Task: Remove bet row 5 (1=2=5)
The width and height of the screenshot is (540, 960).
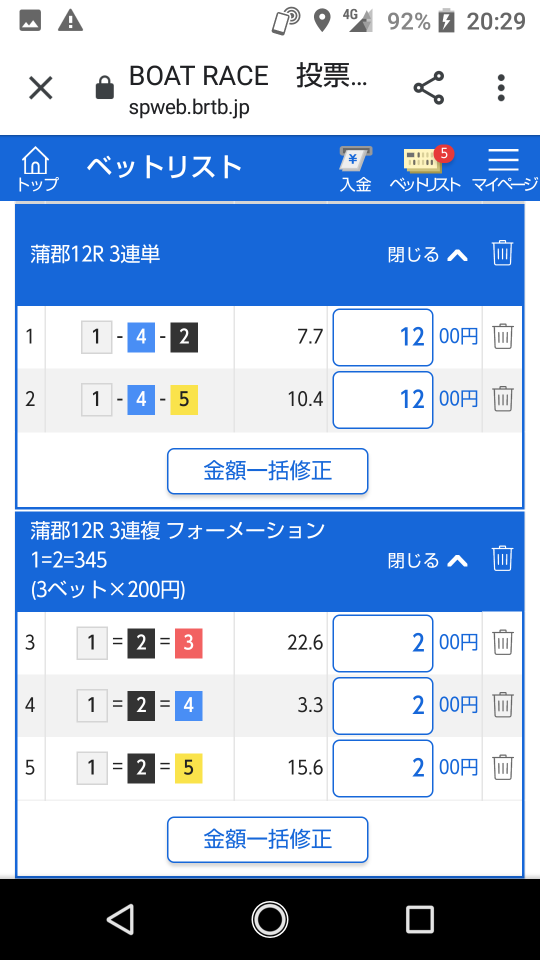Action: (x=503, y=767)
